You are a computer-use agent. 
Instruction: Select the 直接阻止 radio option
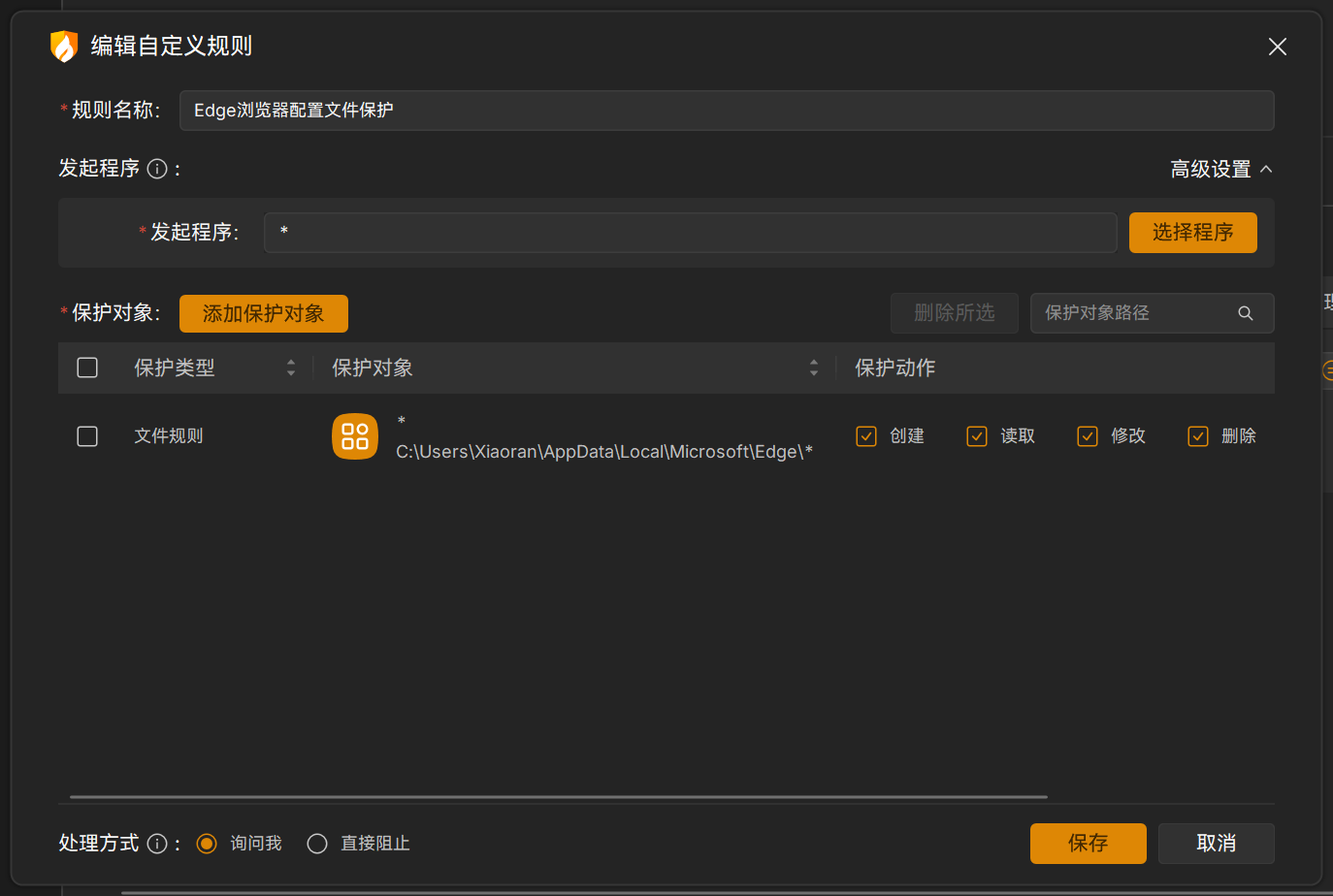(x=317, y=844)
